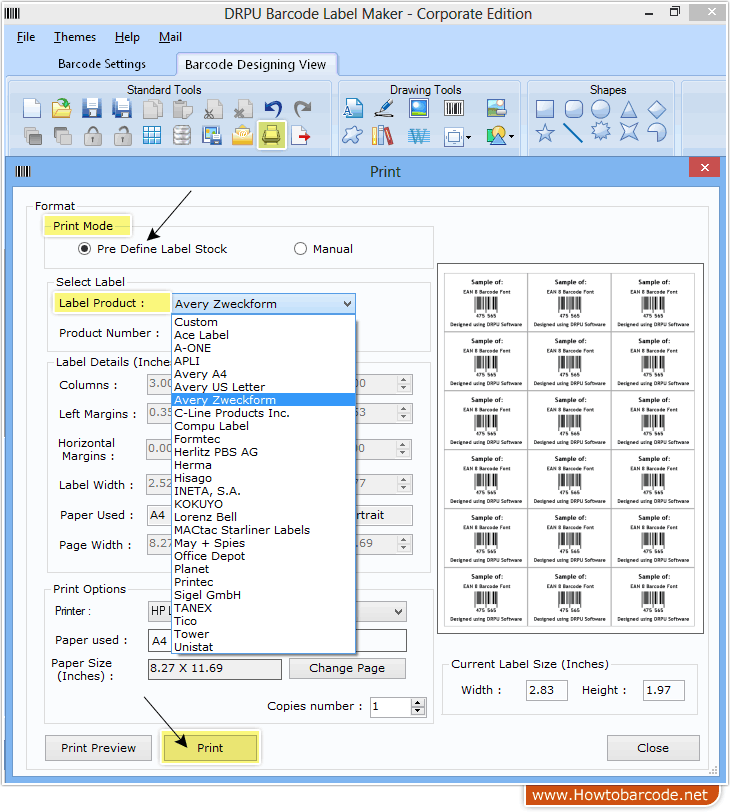Collapse the Label Product combo box
This screenshot has width=730, height=812.
pyautogui.click(x=347, y=304)
